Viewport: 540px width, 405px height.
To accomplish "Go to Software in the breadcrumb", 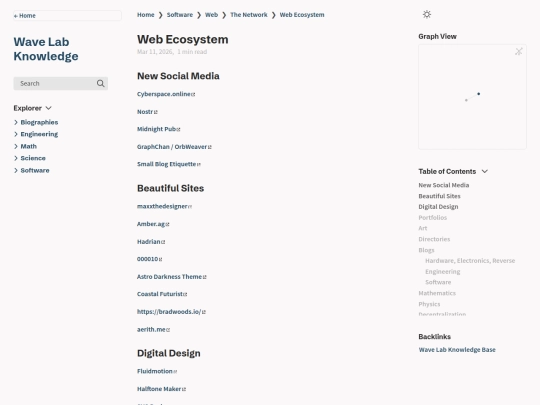I will pyautogui.click(x=180, y=15).
